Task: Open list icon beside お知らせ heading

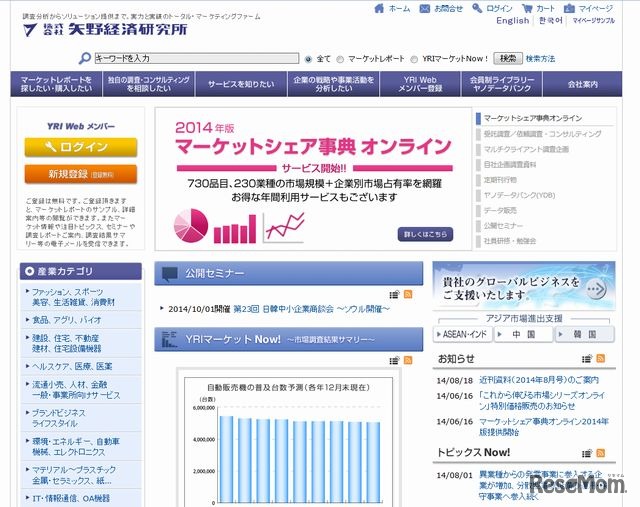Action: 587,359
